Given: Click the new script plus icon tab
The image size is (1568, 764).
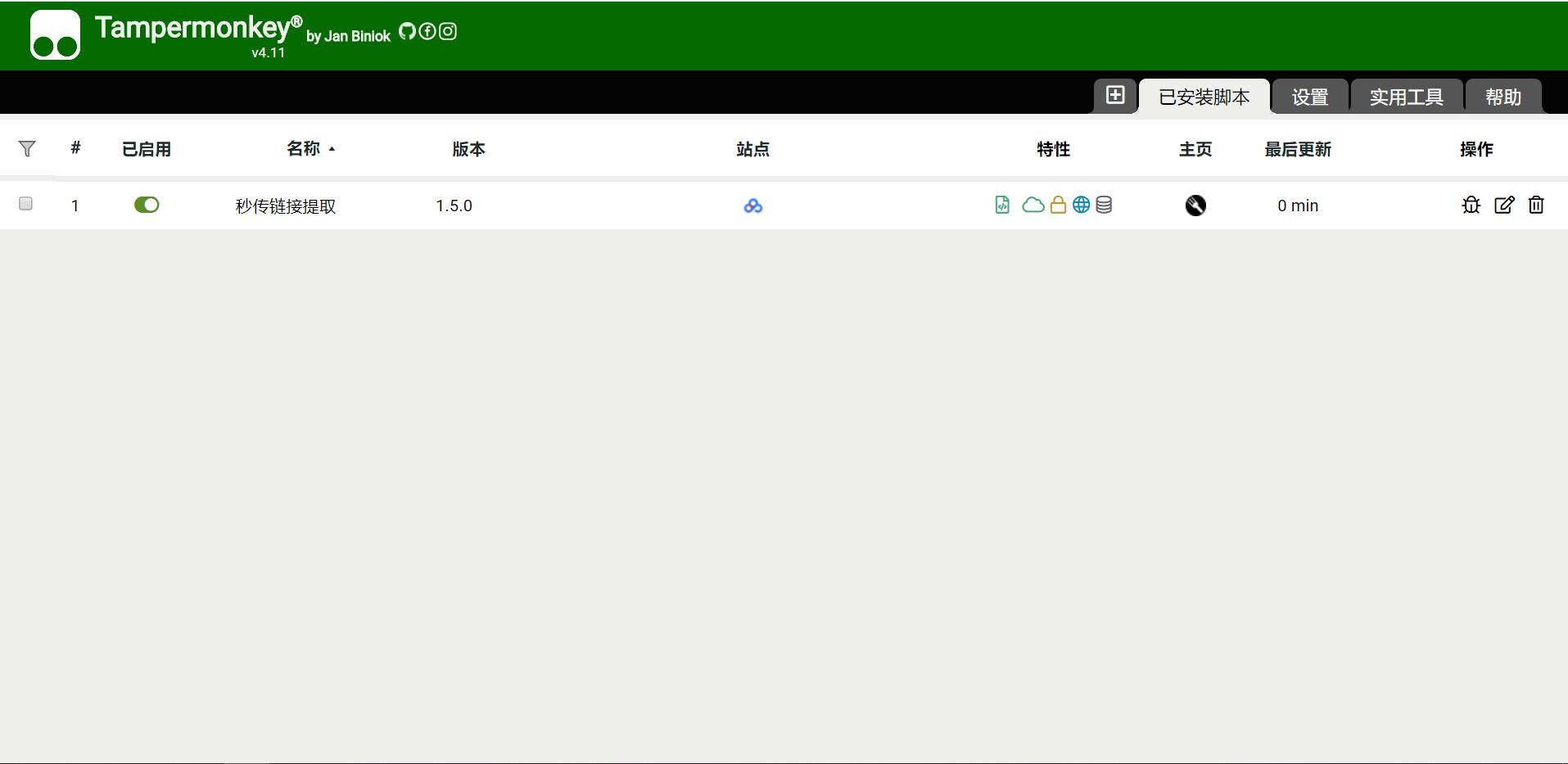Looking at the screenshot, I should tap(1115, 96).
